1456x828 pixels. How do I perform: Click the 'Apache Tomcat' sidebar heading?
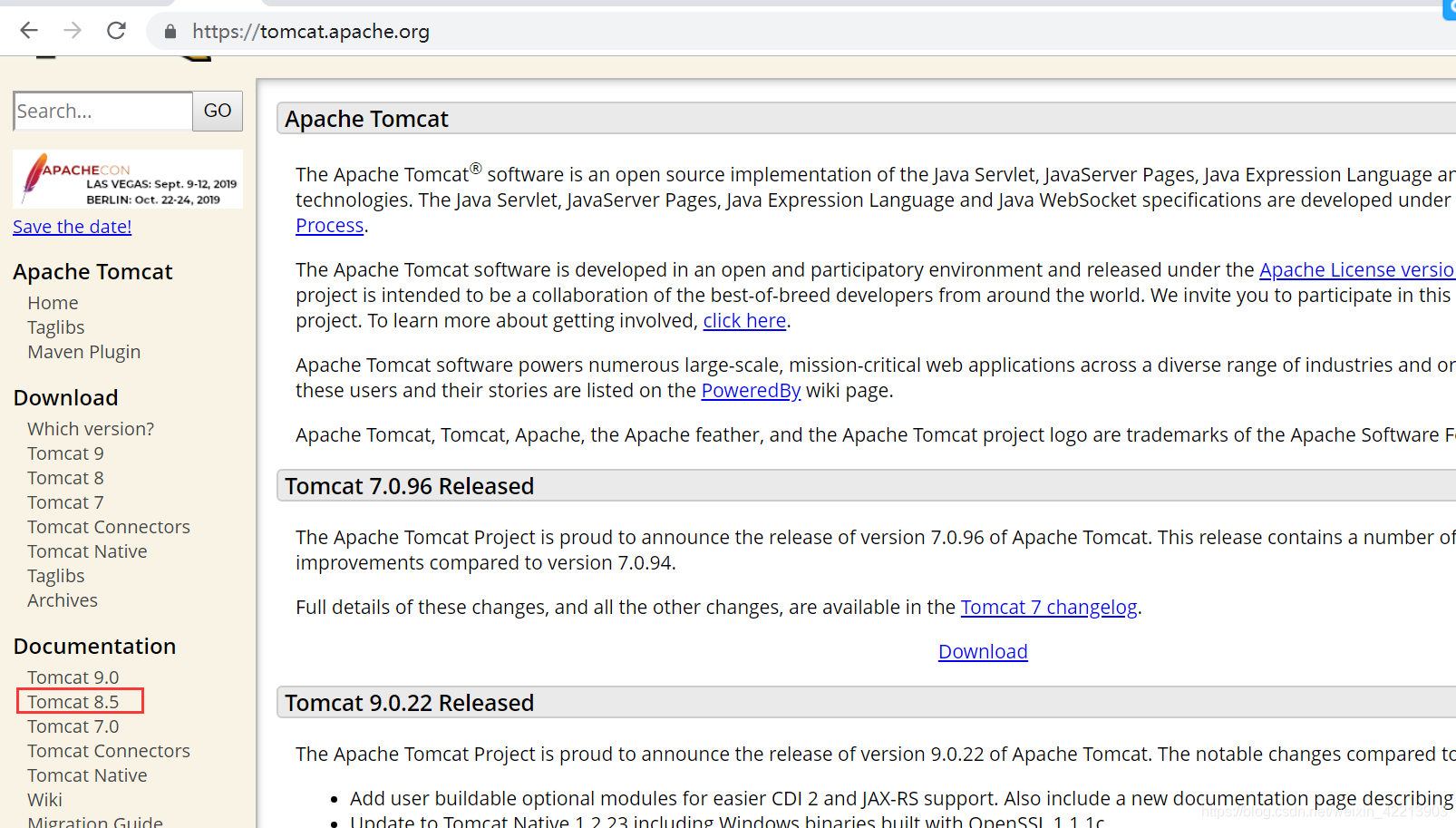[93, 272]
